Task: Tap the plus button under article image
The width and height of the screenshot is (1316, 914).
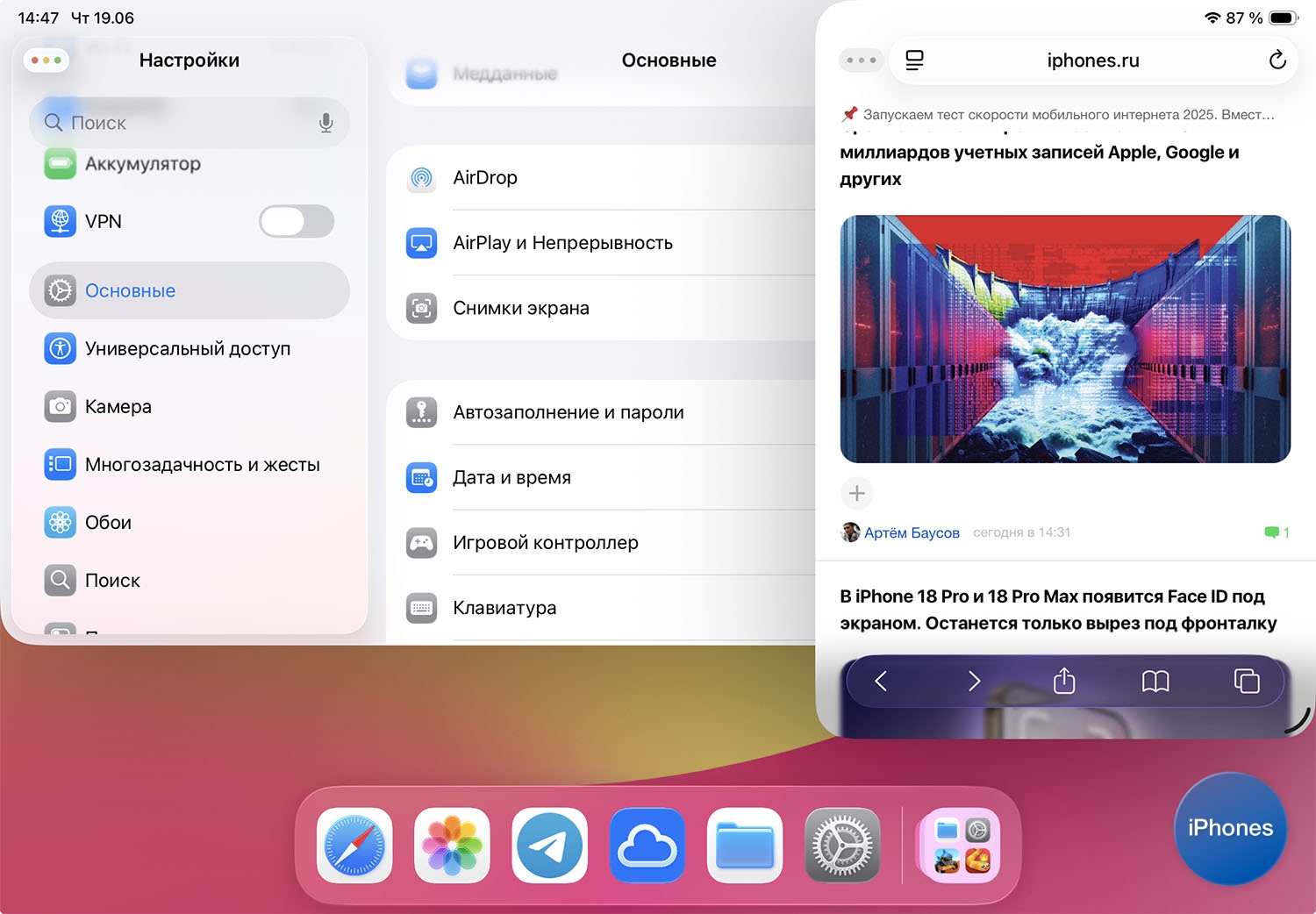Action: [857, 494]
